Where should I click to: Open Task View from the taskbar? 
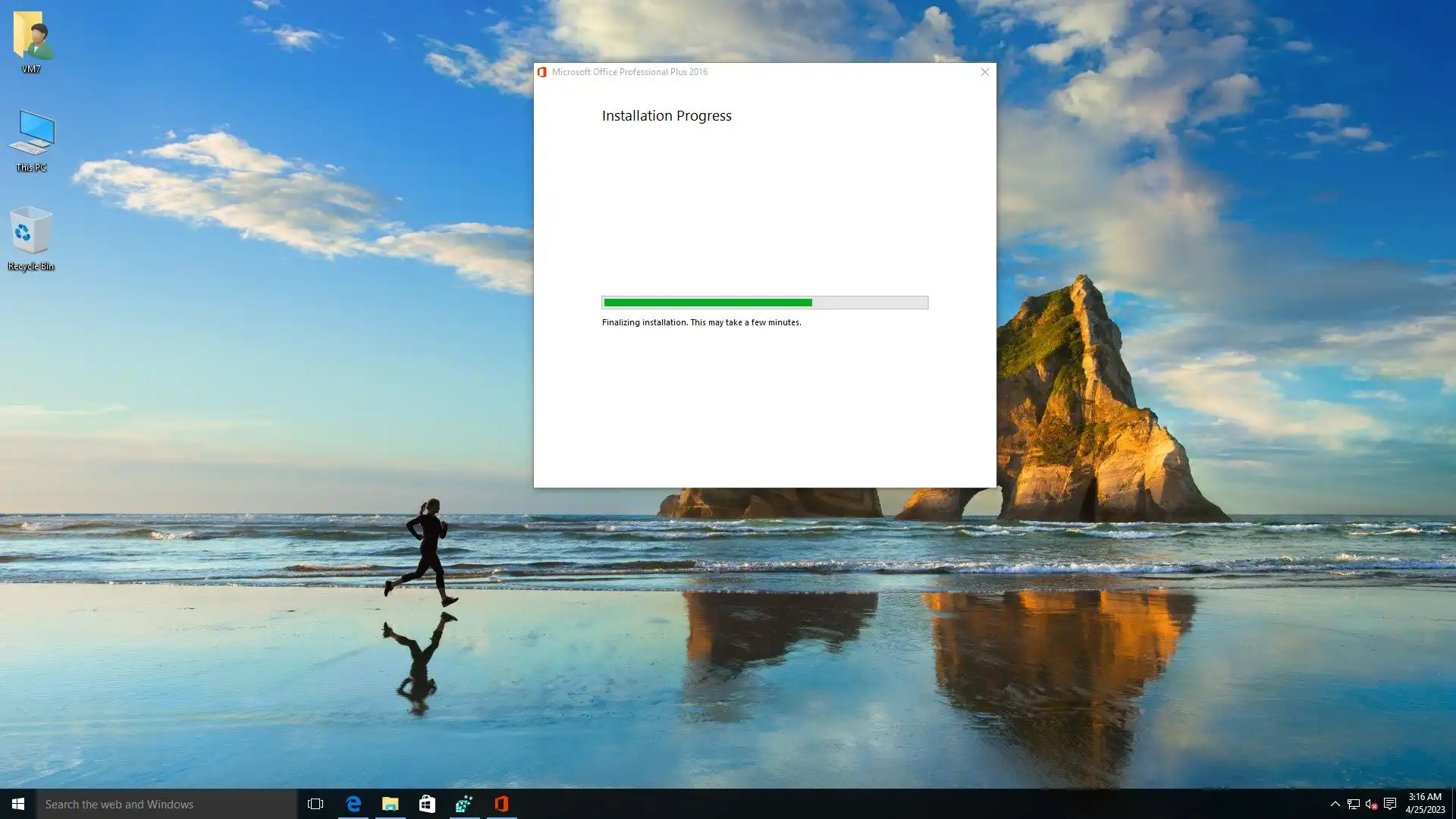(315, 804)
